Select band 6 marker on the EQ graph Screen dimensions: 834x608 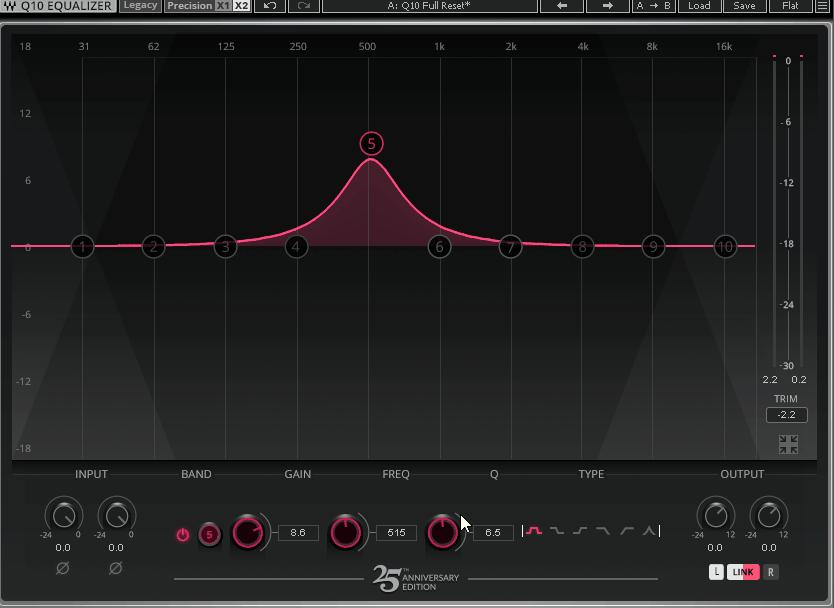tap(438, 246)
